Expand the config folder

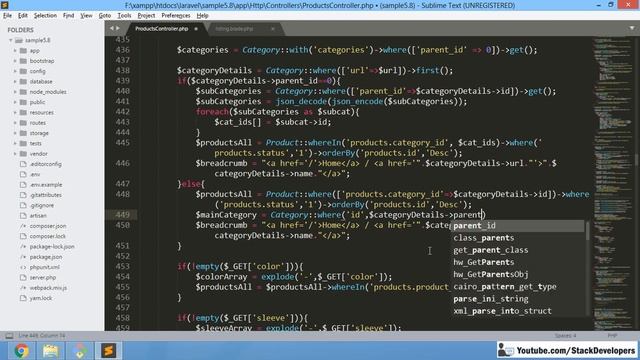(15, 71)
